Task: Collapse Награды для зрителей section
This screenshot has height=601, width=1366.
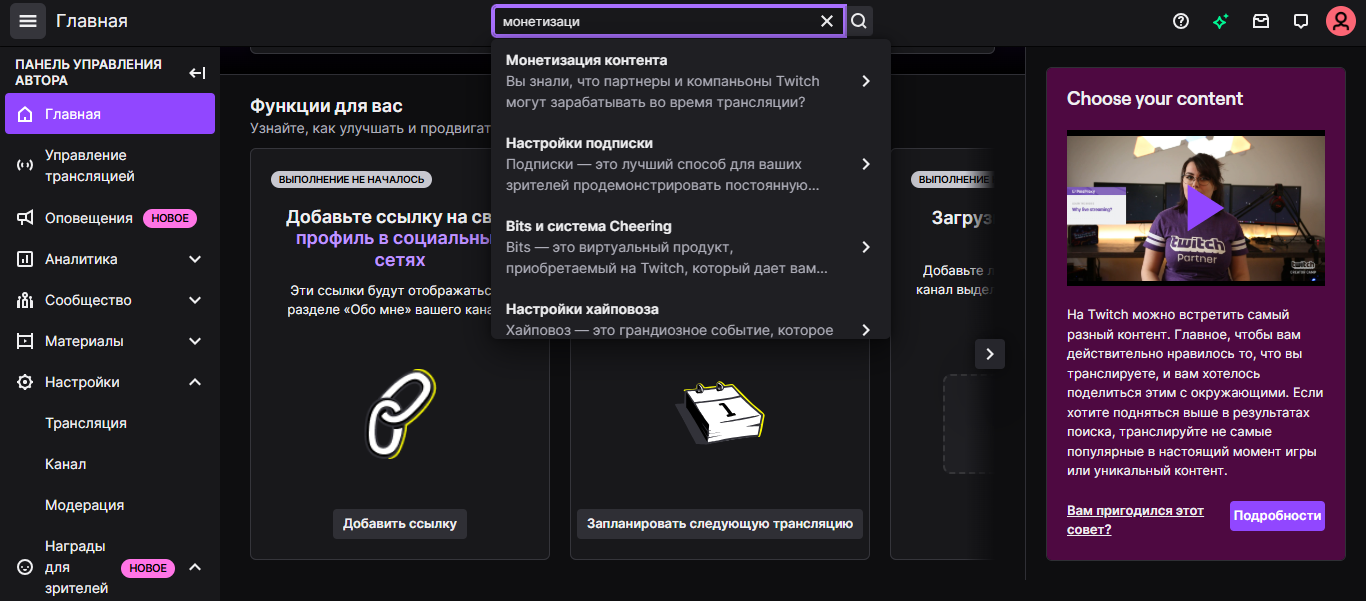Action: click(195, 567)
